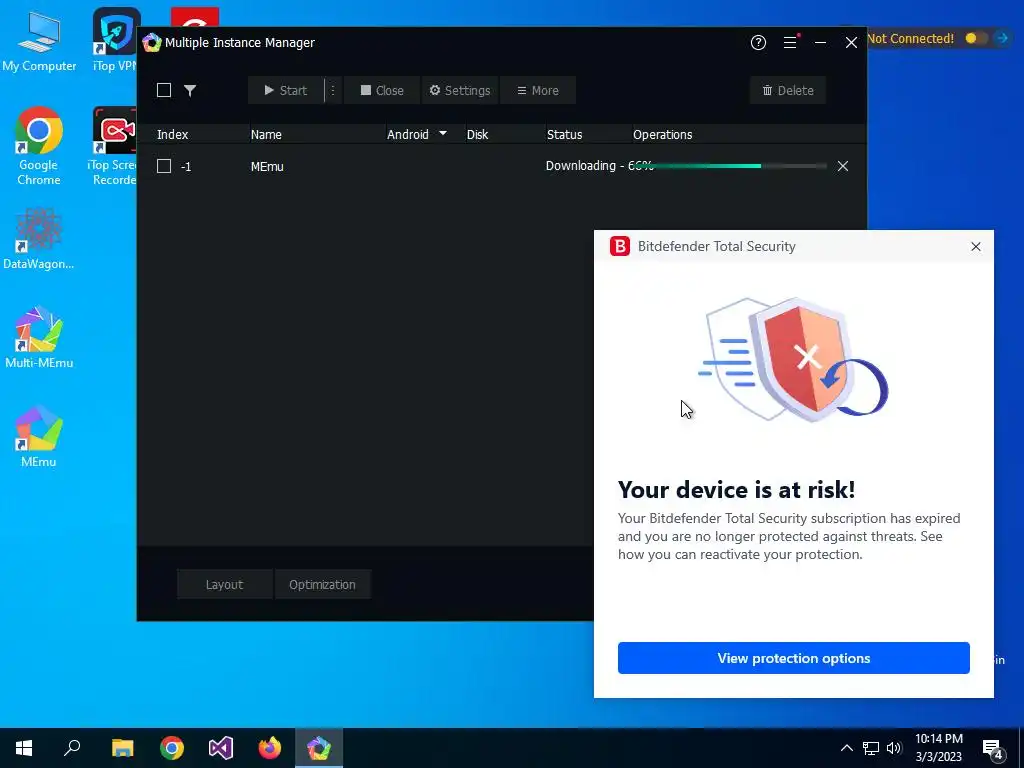1024x768 pixels.
Task: Click the Downloading status text
Action: (x=600, y=166)
